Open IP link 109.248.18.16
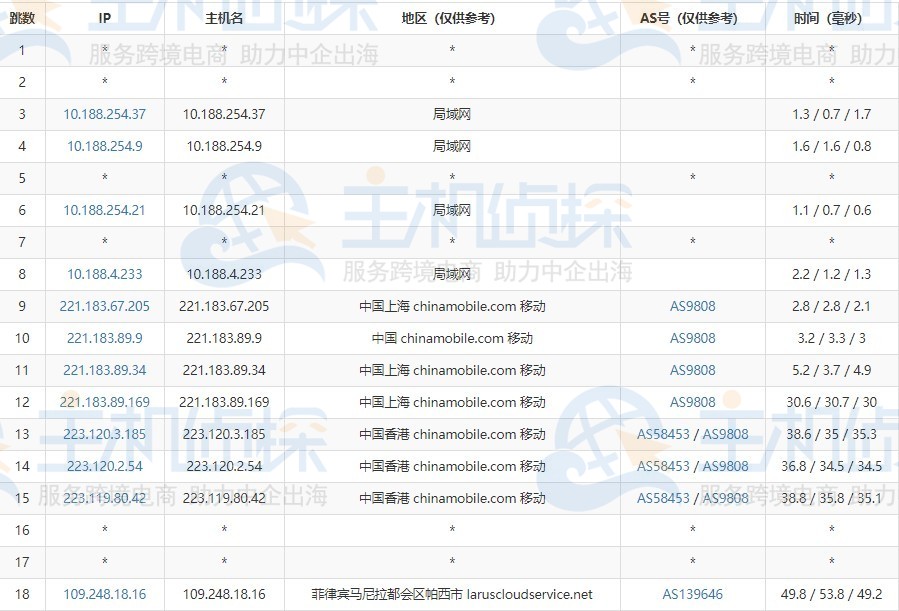Viewport: 899px width, 611px height. click(104, 594)
